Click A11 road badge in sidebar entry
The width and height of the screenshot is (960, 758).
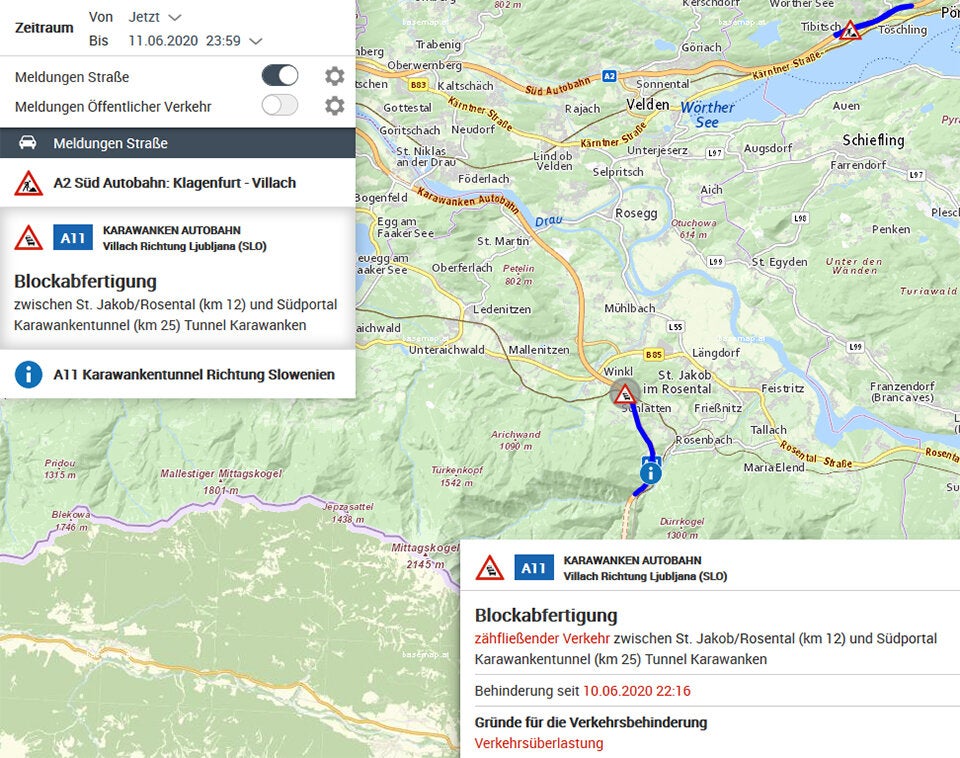[x=72, y=238]
